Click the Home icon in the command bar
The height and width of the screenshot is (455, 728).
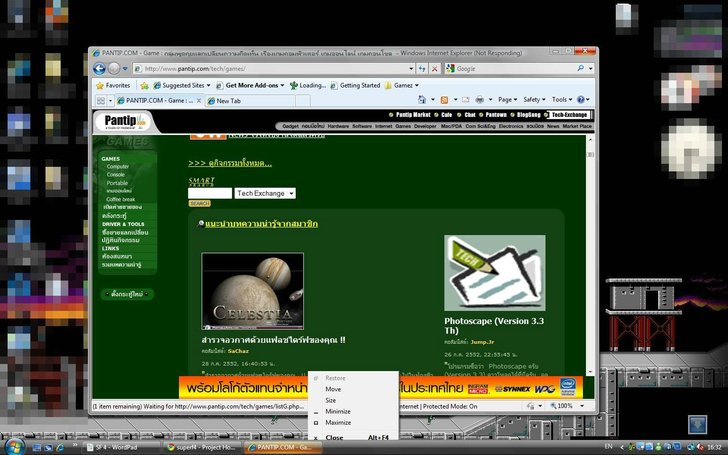422,99
